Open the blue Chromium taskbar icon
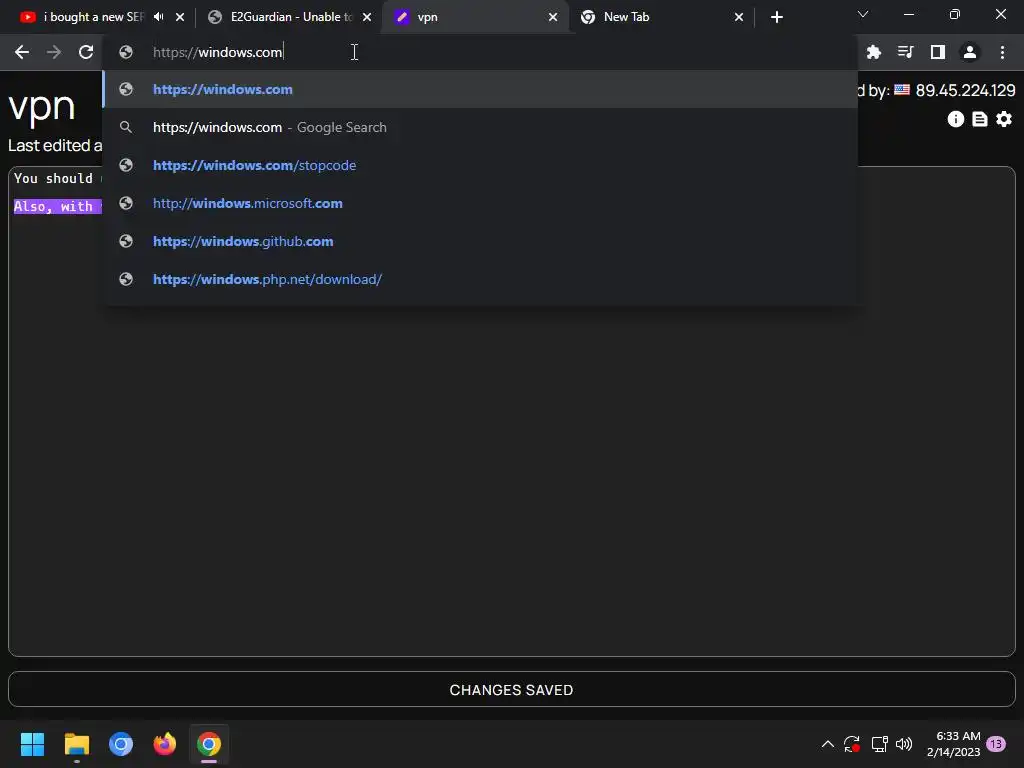Screen dimensions: 1024x768 [121, 744]
